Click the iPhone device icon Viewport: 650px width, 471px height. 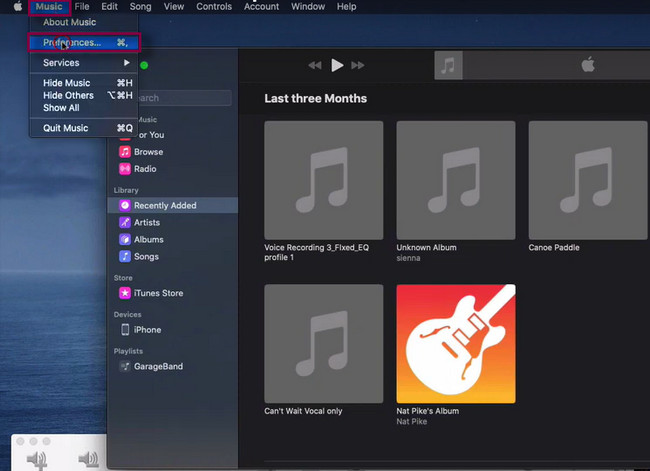coord(125,330)
